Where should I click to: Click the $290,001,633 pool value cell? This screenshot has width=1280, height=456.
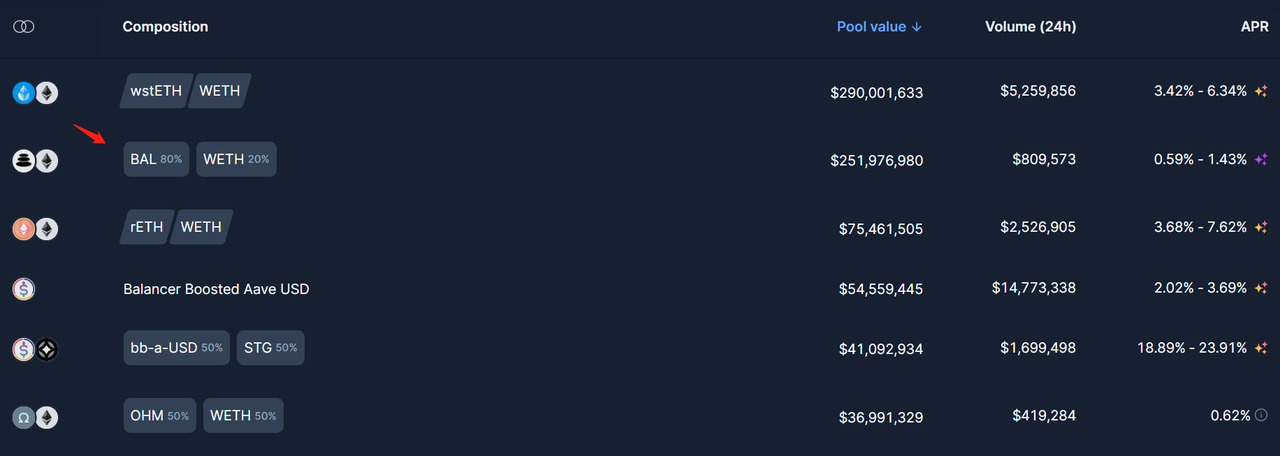tap(876, 92)
